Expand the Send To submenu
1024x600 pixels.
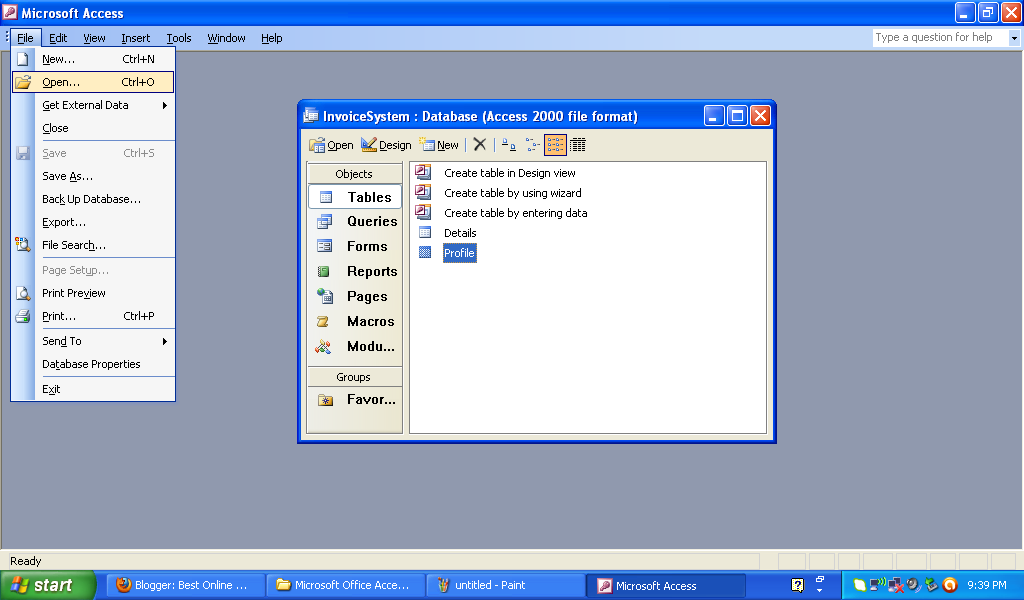point(165,341)
